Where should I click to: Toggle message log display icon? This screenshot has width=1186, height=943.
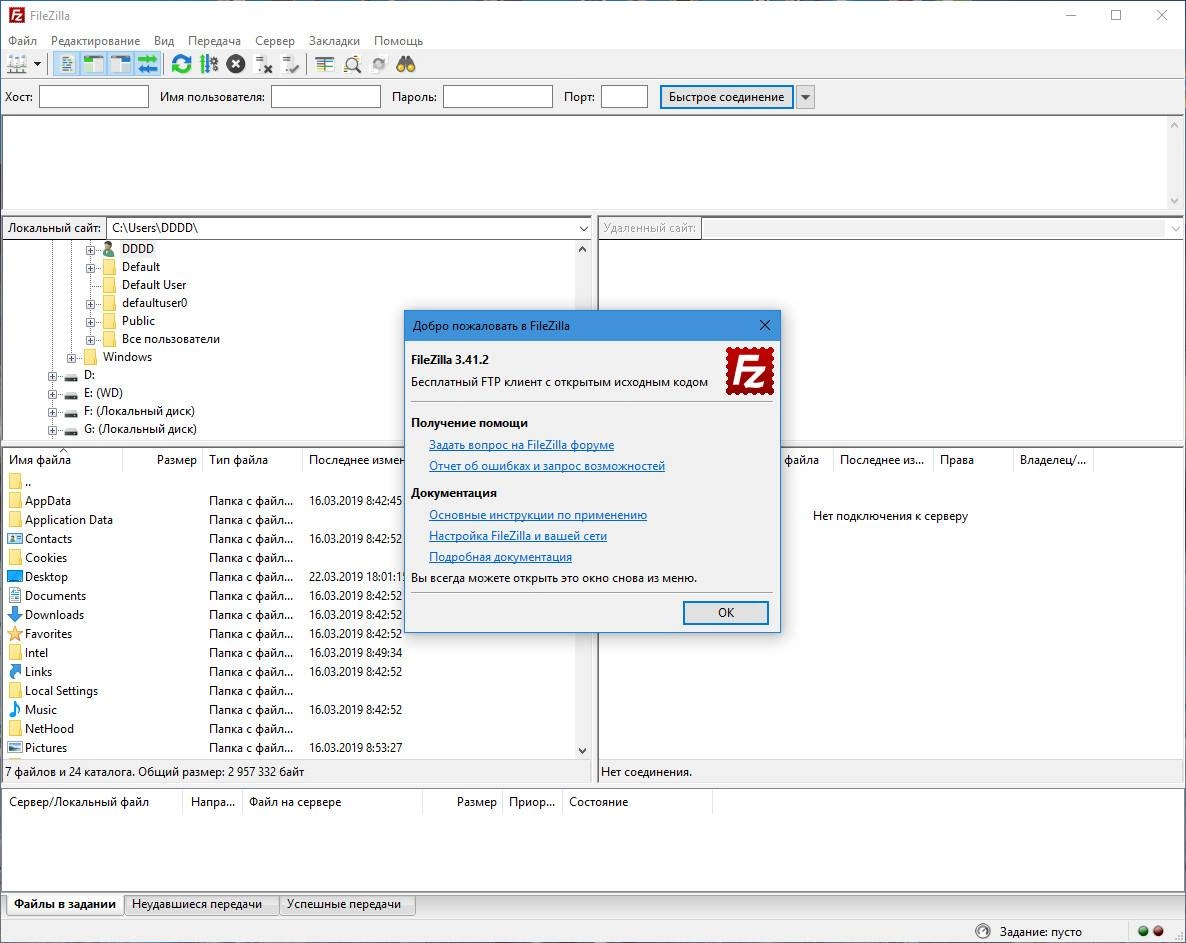[x=67, y=64]
